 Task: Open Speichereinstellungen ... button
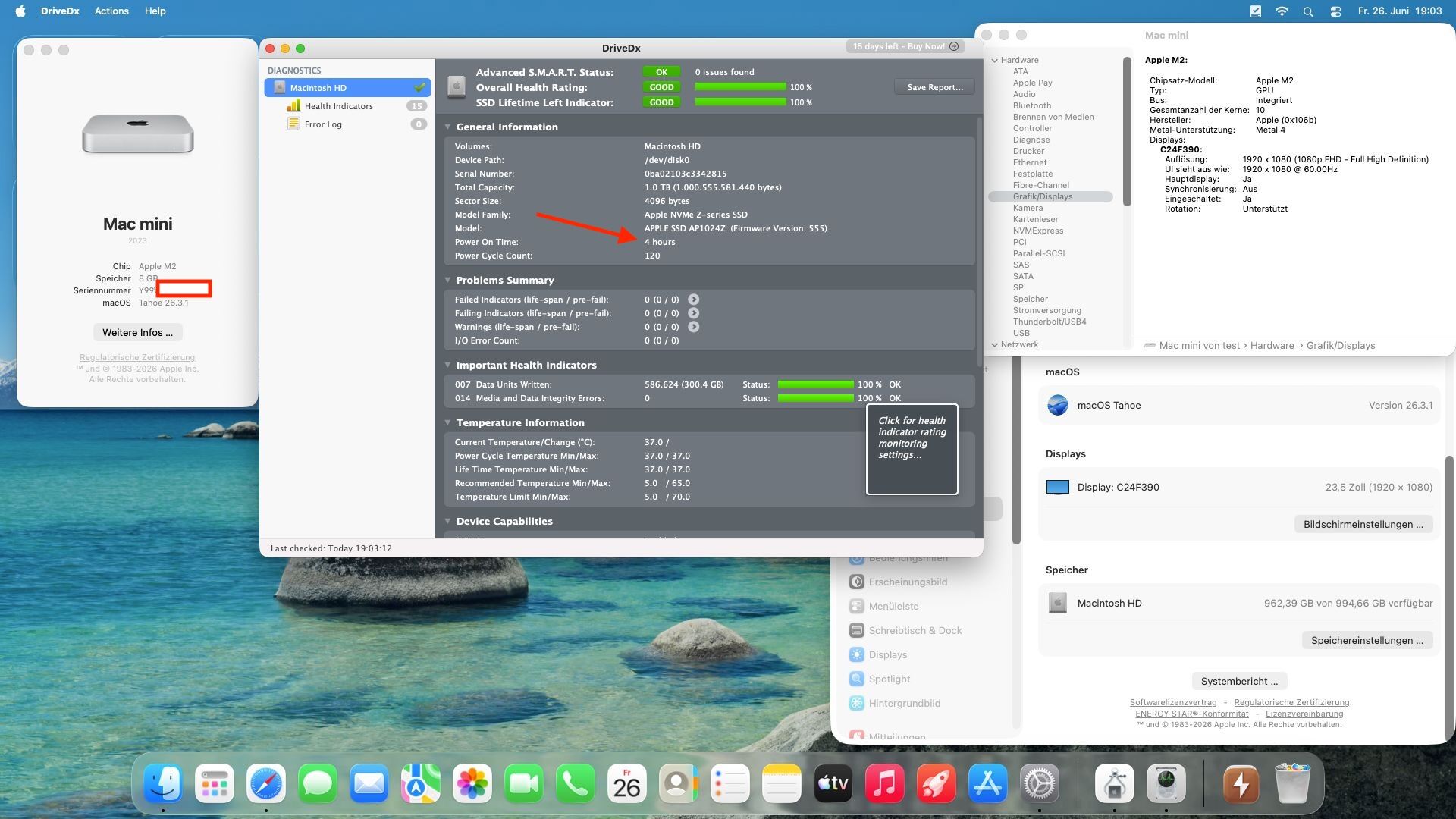pos(1367,640)
